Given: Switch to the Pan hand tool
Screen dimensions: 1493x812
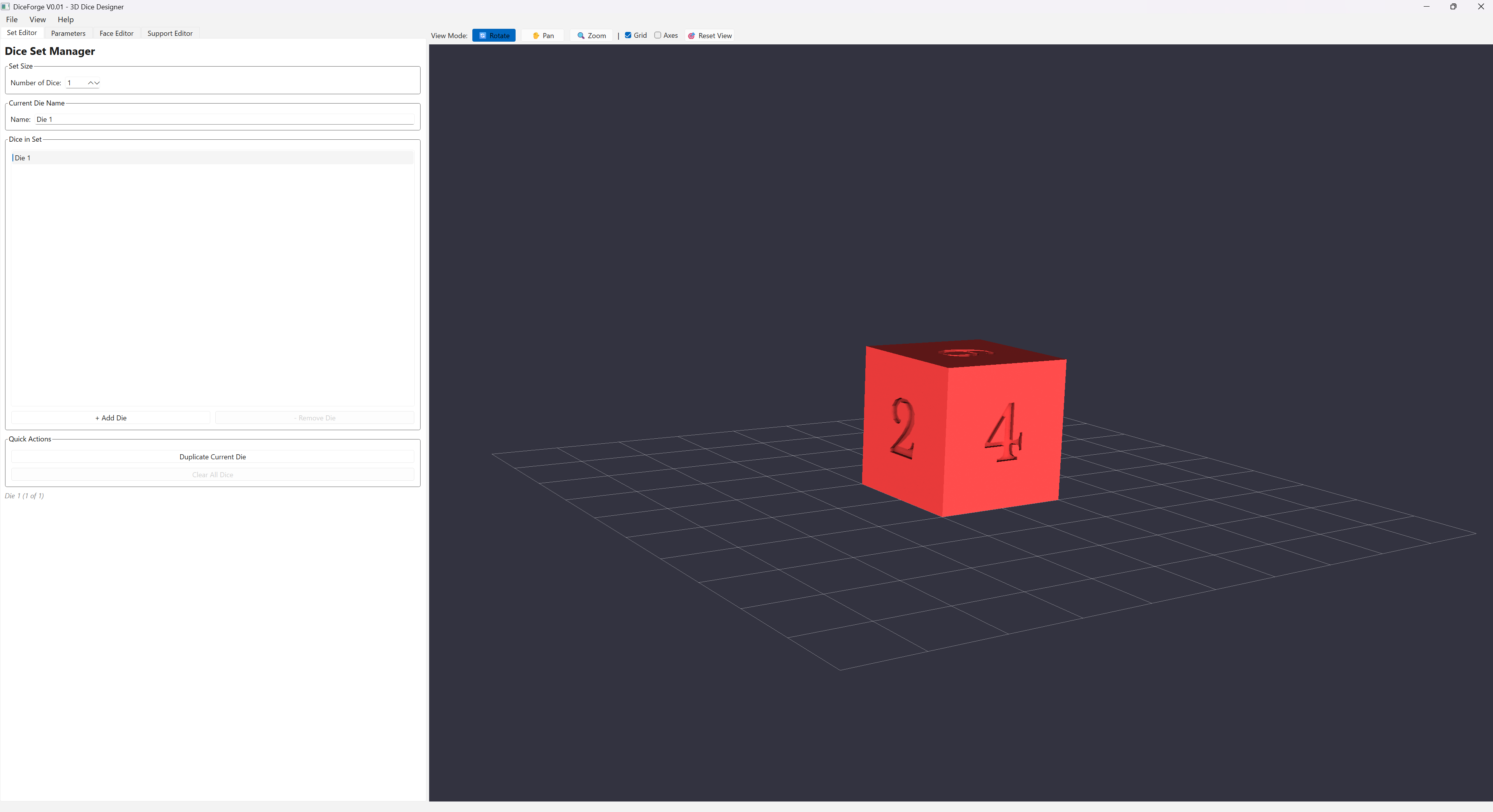Looking at the screenshot, I should coord(542,35).
